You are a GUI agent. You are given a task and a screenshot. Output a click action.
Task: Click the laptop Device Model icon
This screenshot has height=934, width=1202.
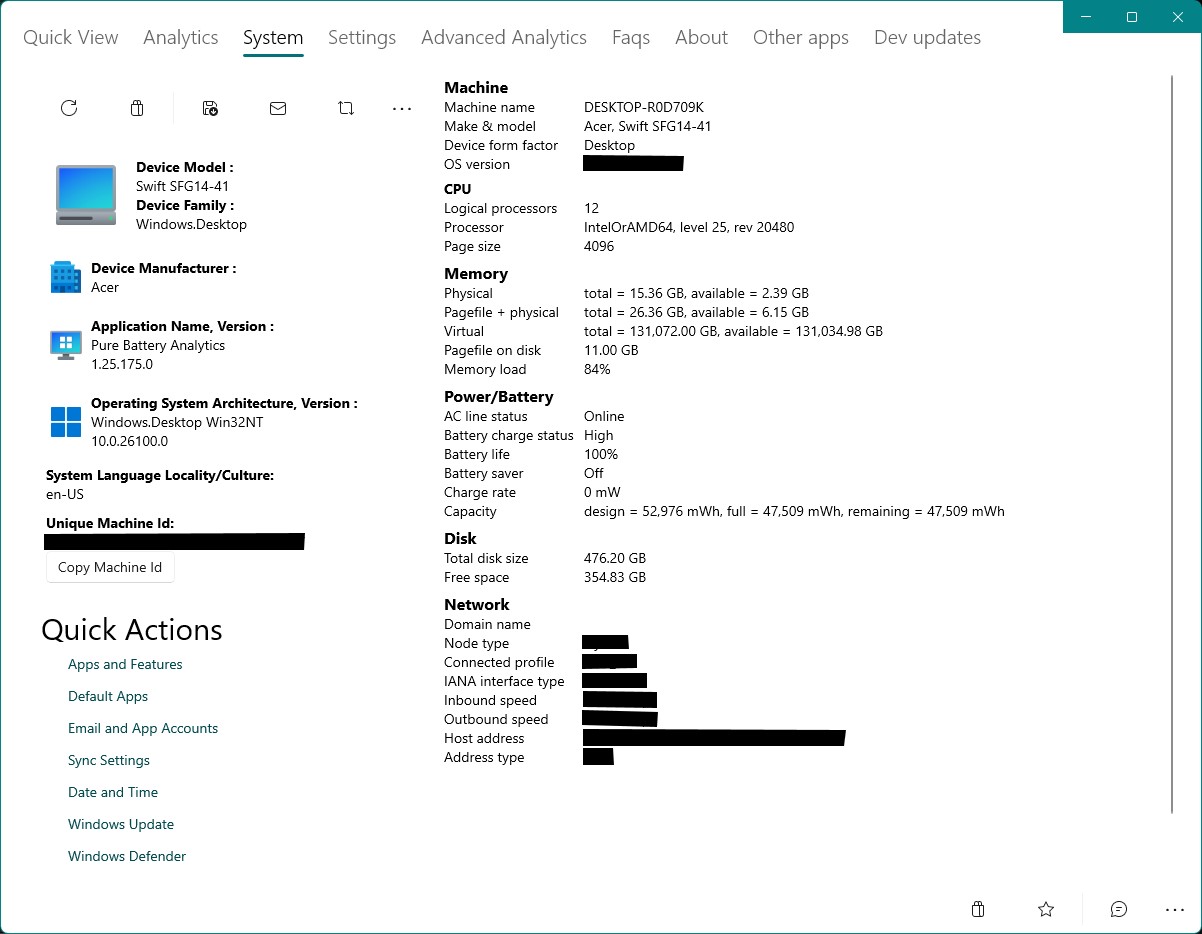[86, 195]
